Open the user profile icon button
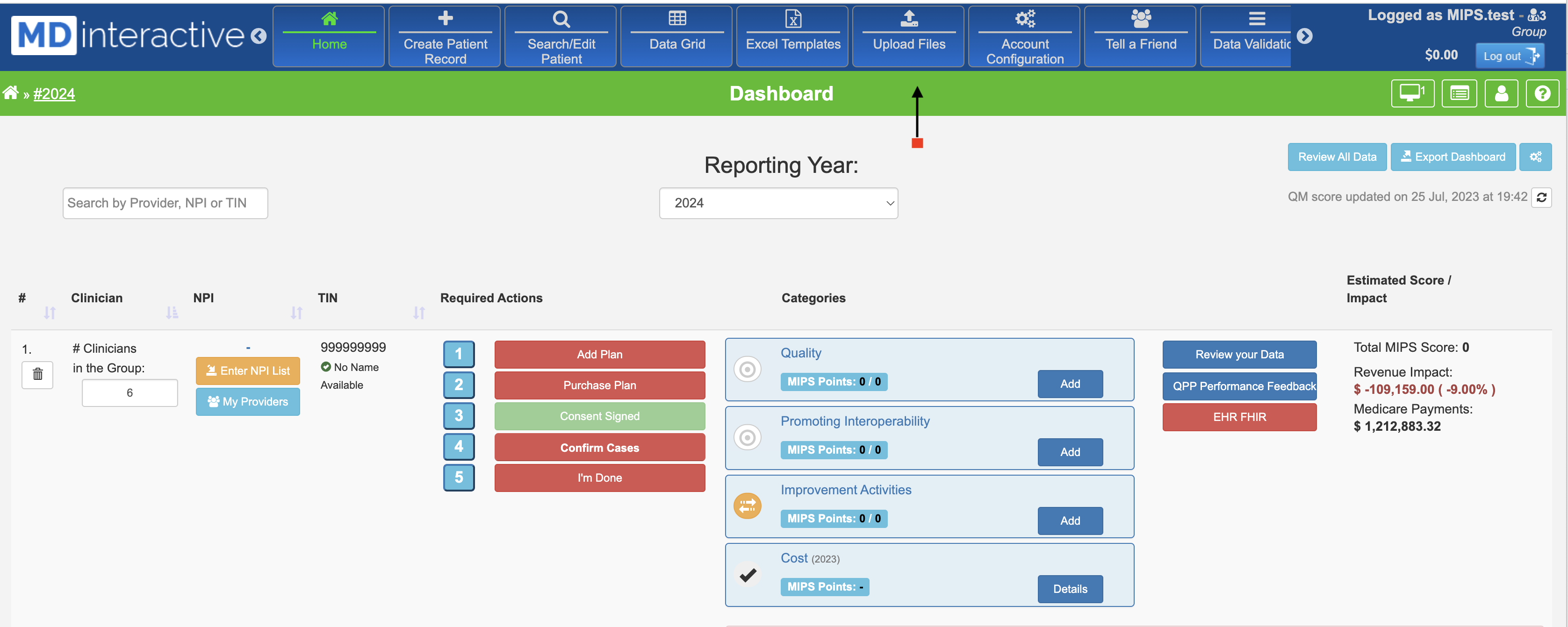The height and width of the screenshot is (627, 1568). 1501,93
